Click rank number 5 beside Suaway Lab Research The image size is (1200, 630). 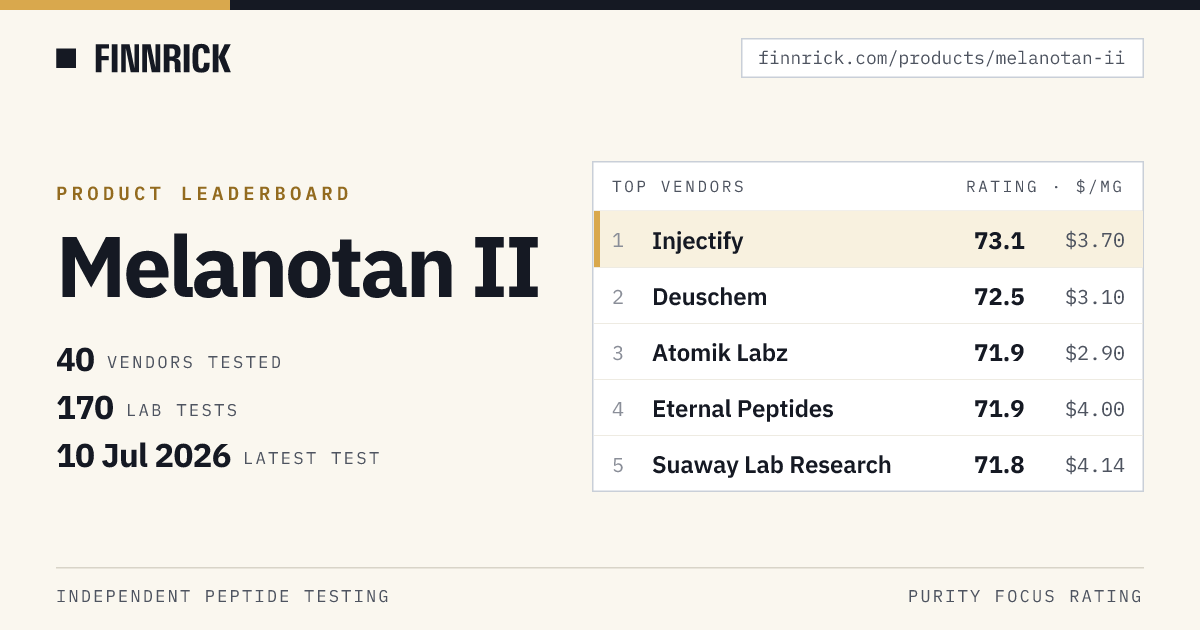tap(618, 465)
